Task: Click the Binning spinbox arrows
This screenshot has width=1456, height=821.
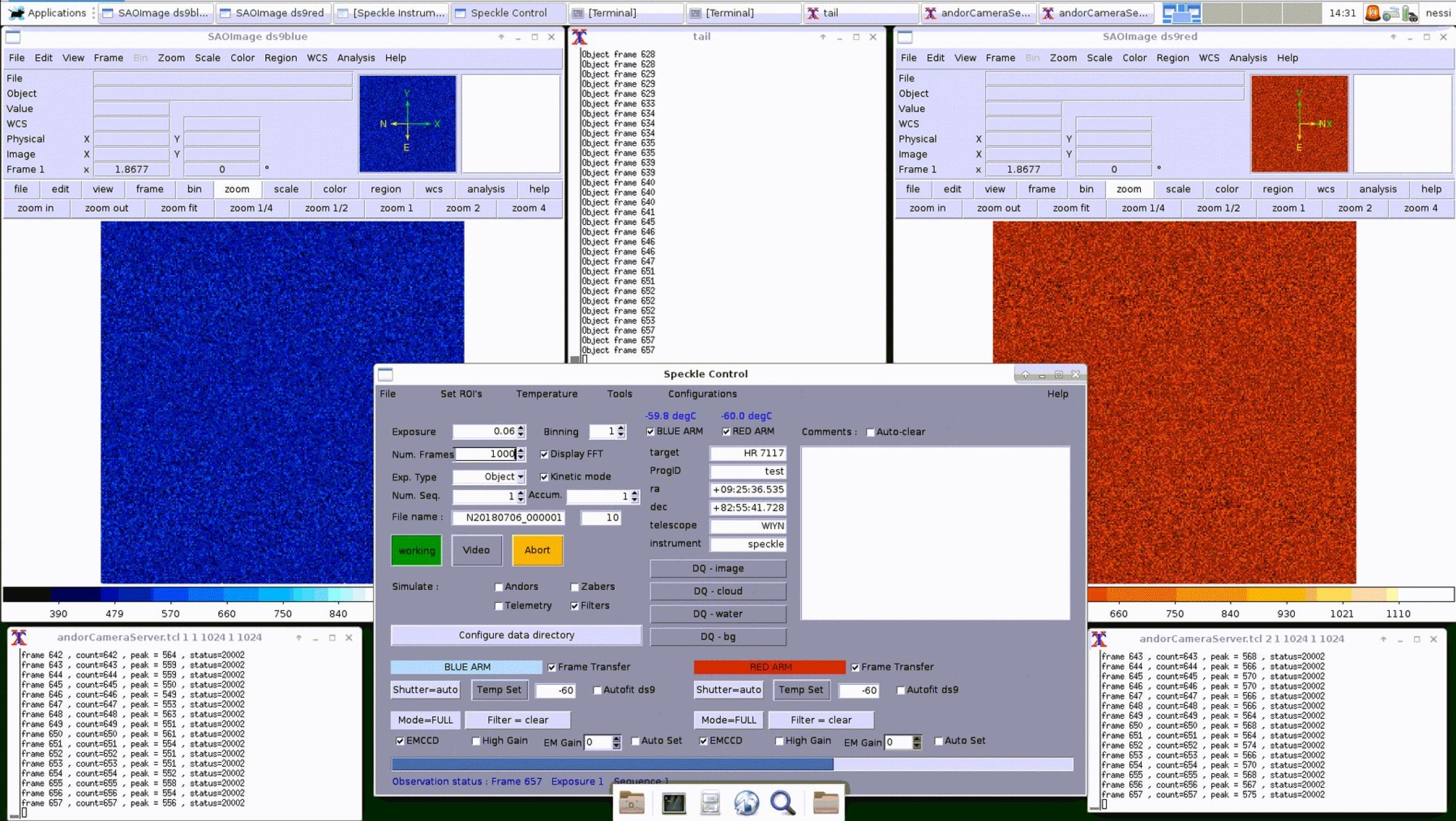Action: [x=621, y=431]
